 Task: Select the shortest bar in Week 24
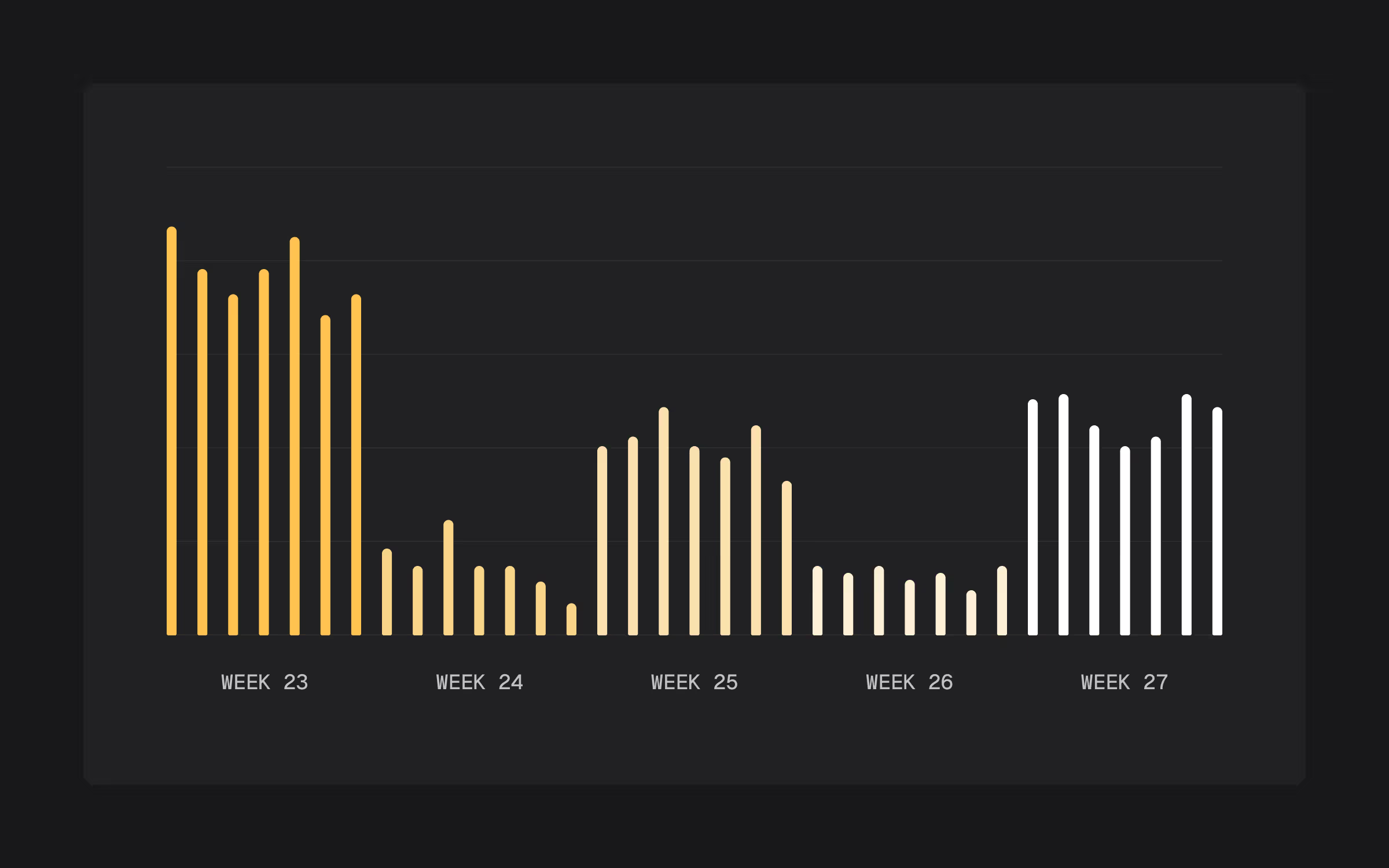[571, 619]
